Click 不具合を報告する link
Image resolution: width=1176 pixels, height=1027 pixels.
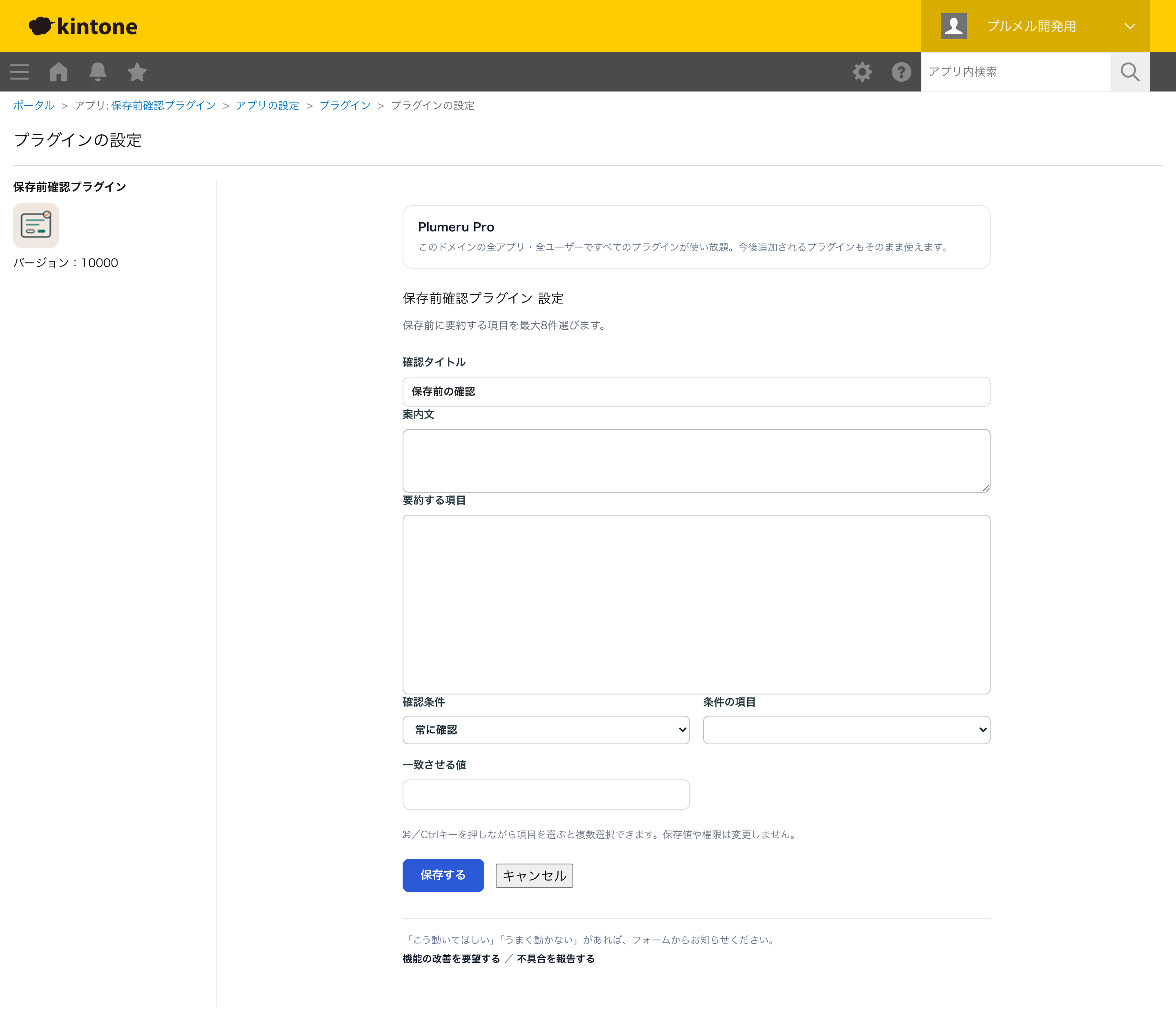coord(556,959)
